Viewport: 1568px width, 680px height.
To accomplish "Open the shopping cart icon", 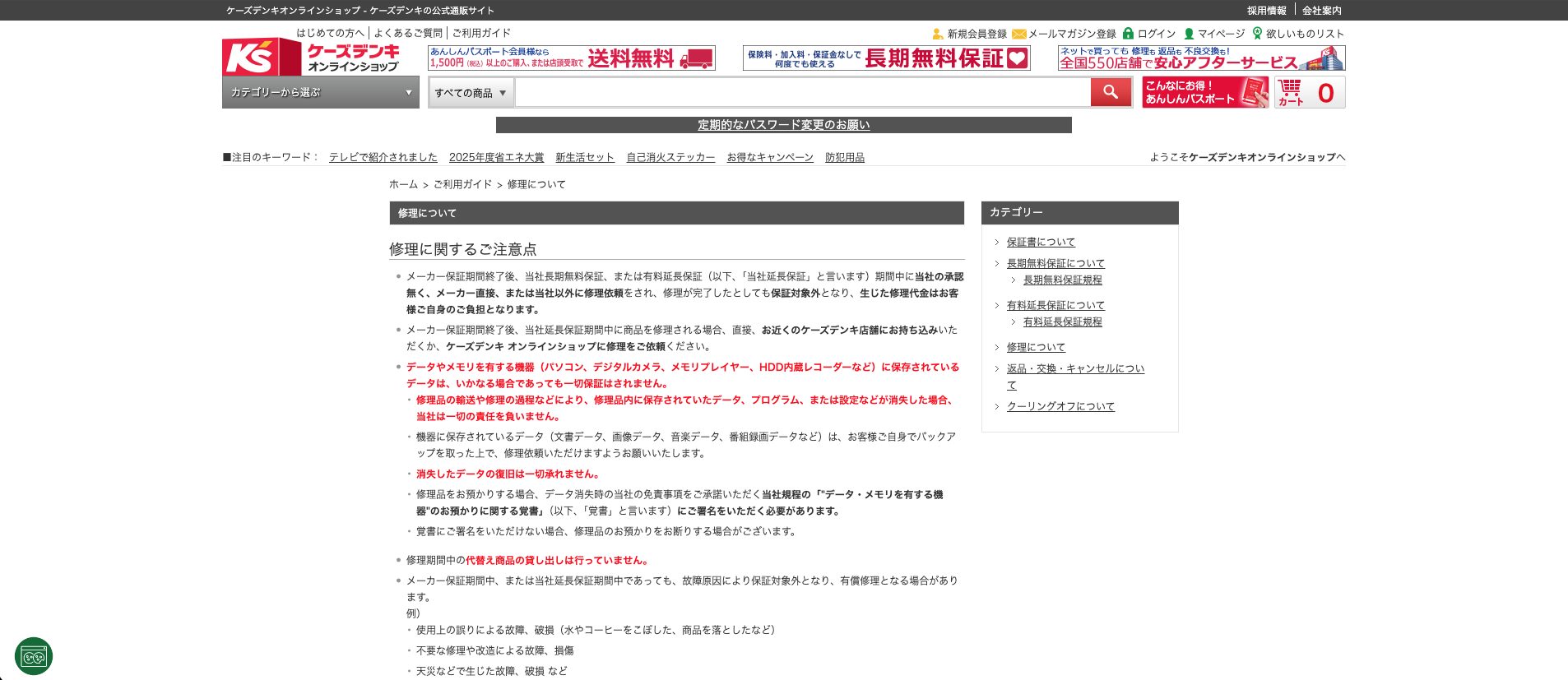I will click(x=1290, y=92).
